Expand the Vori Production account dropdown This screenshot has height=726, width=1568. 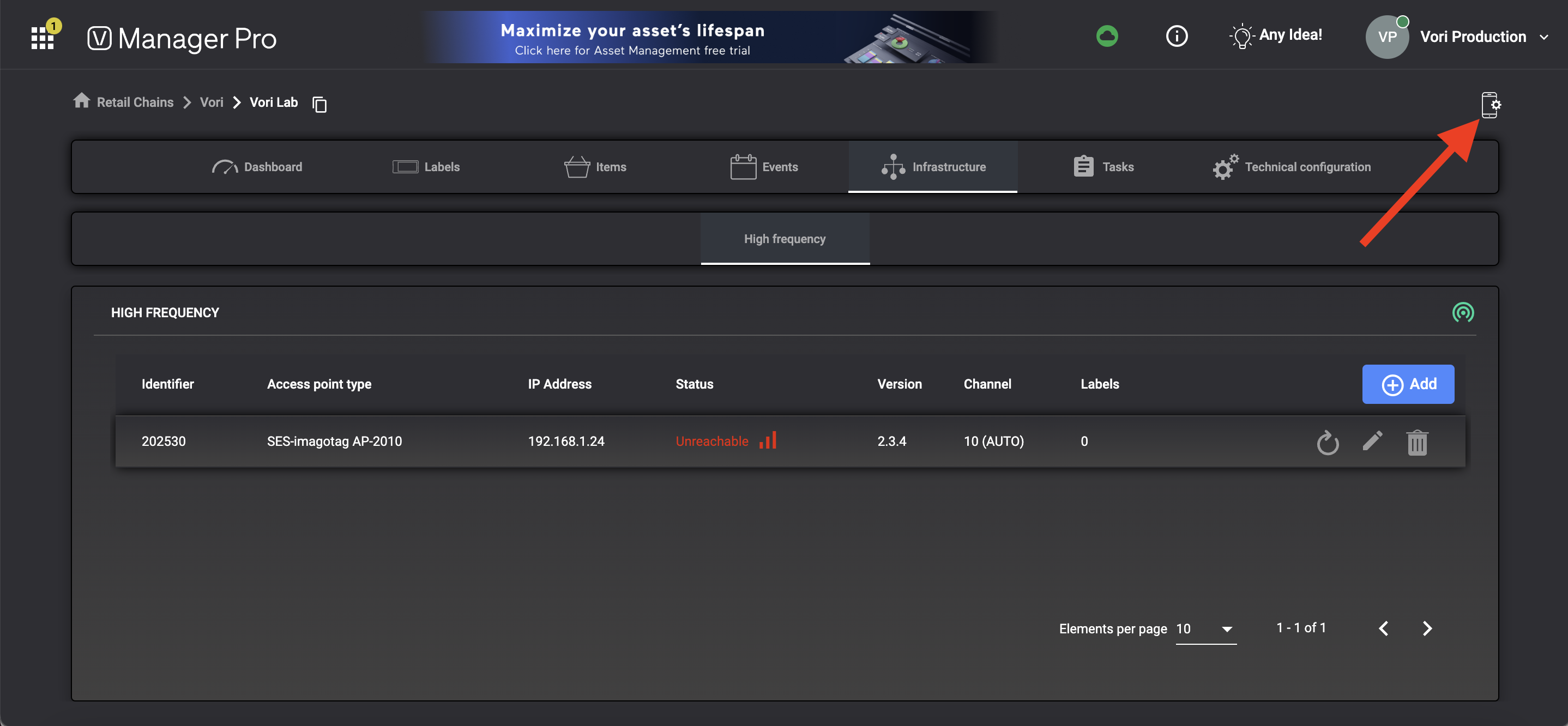[x=1543, y=37]
